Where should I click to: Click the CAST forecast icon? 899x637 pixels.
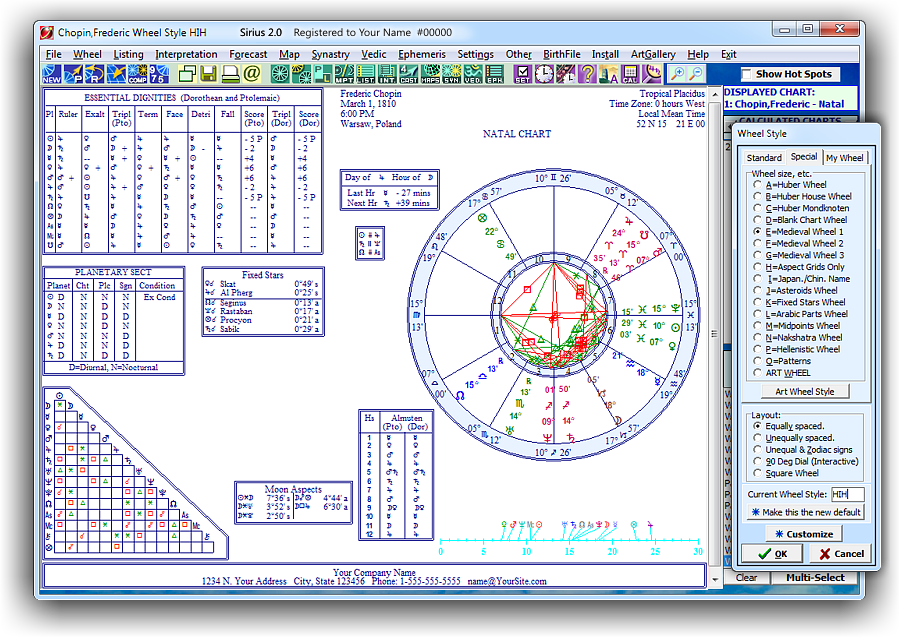[x=408, y=74]
